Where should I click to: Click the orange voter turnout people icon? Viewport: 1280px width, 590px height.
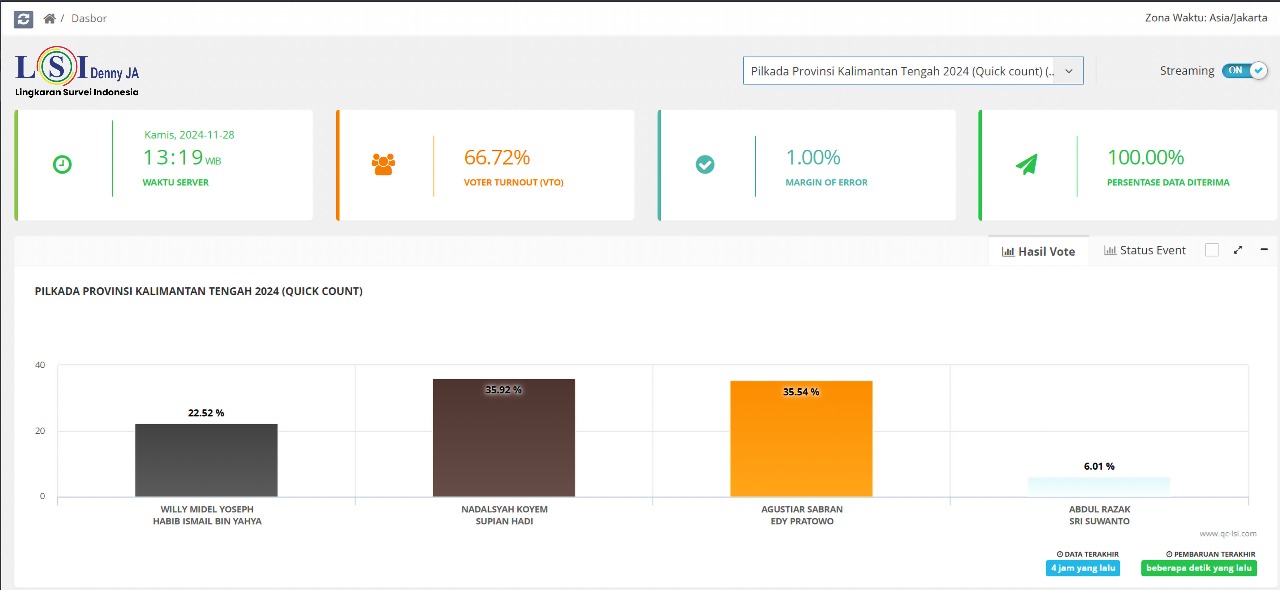click(x=383, y=164)
